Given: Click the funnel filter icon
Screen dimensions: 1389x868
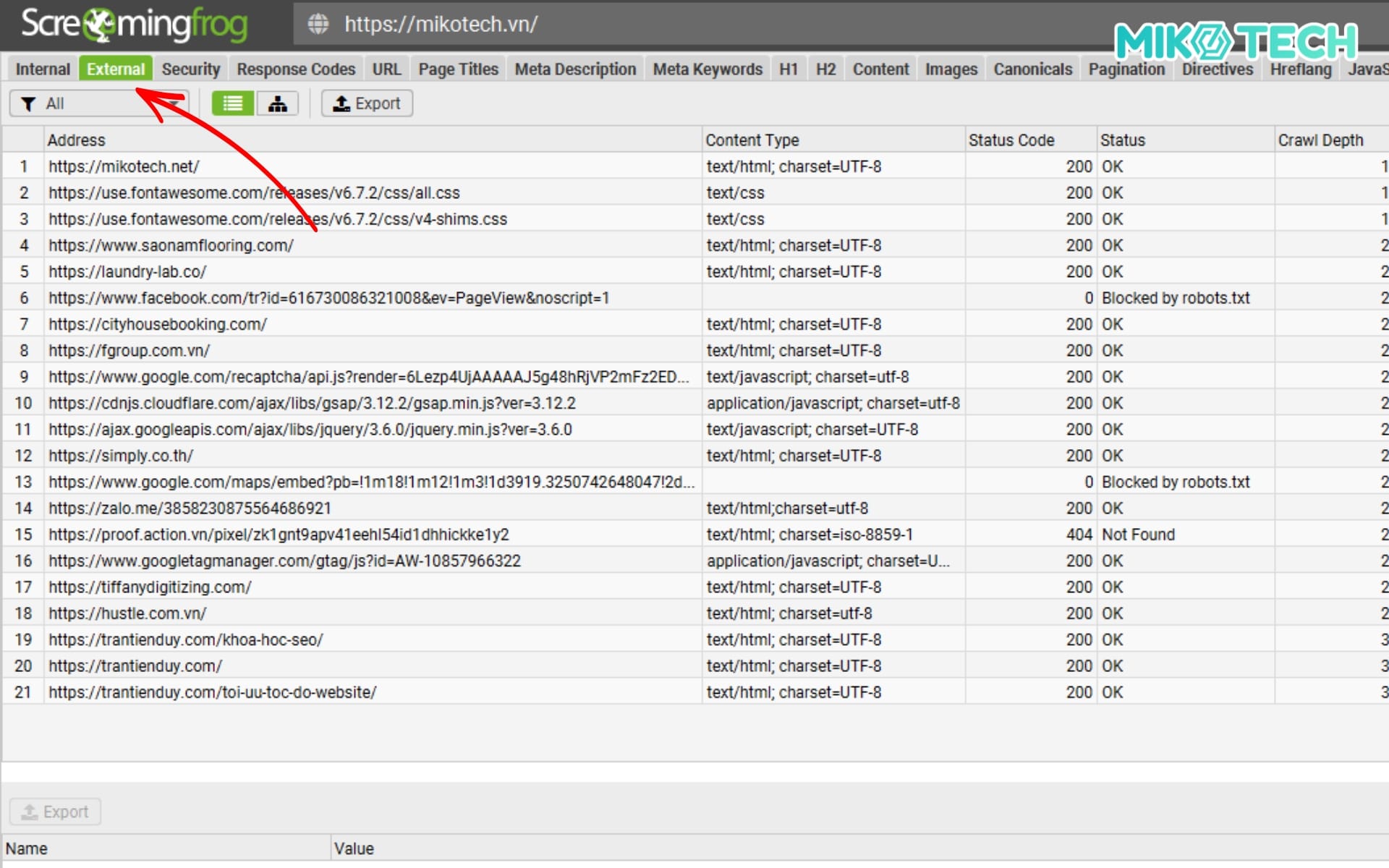Looking at the screenshot, I should click(28, 103).
